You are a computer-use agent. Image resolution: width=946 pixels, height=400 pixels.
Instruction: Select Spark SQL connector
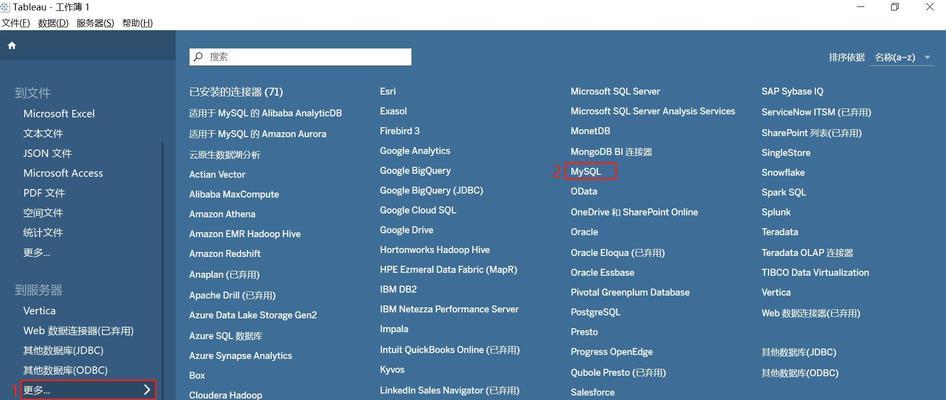tap(784, 192)
